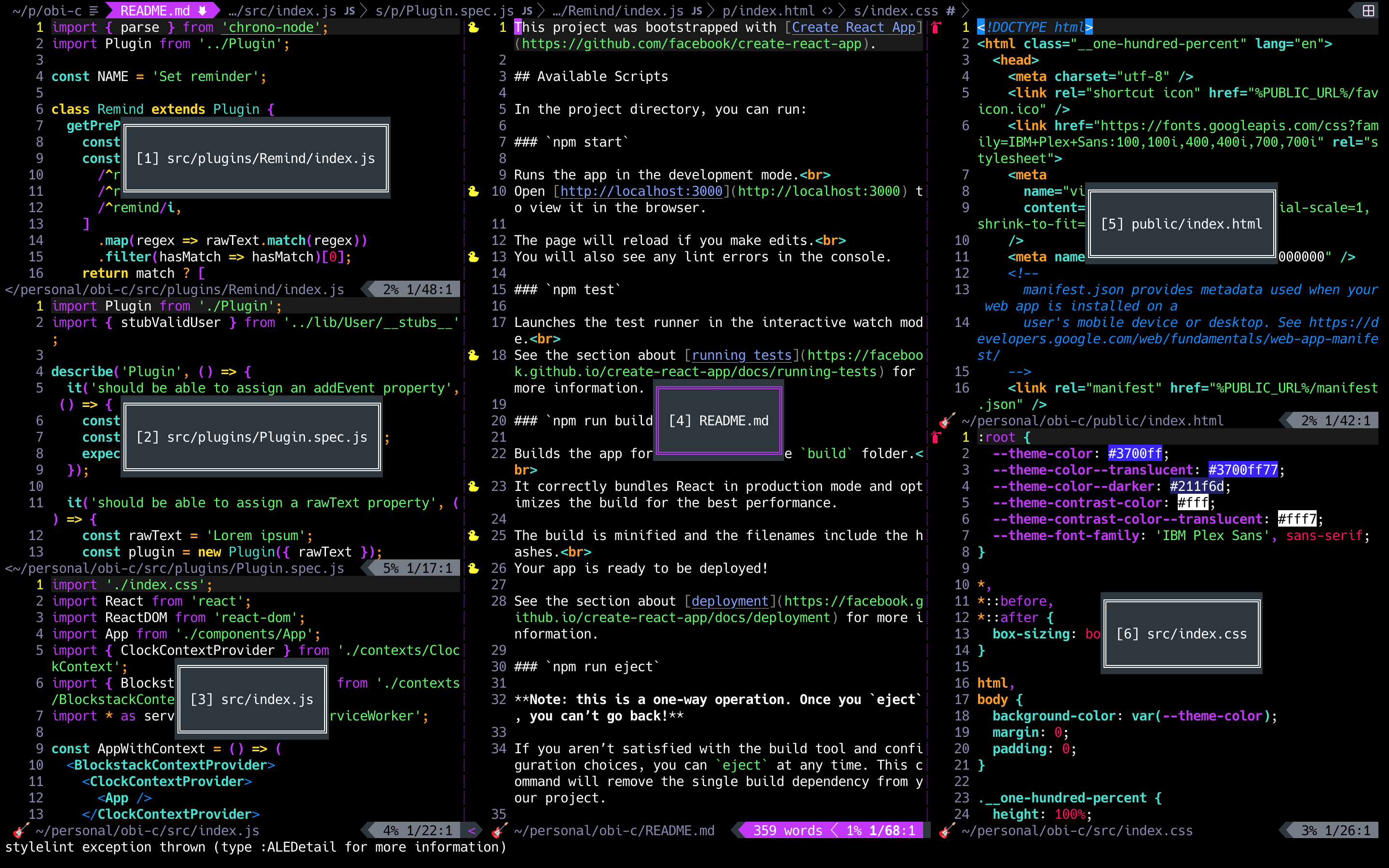Viewport: 1389px width, 868px height.
Task: Click the '3% 1/26:1' position indicator
Action: tap(1336, 830)
